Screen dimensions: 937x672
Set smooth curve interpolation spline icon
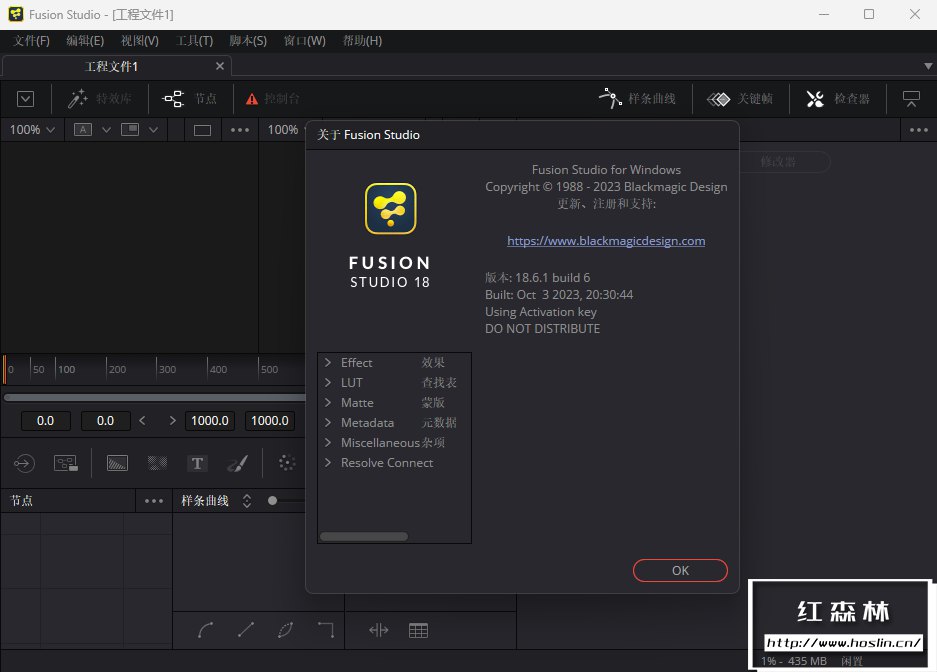click(206, 630)
